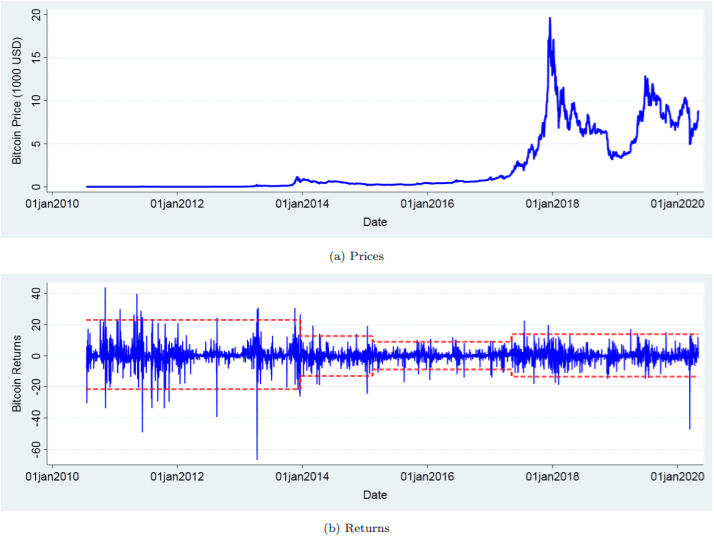Click the 40 y-axis label on Returns chart

pos(35,294)
